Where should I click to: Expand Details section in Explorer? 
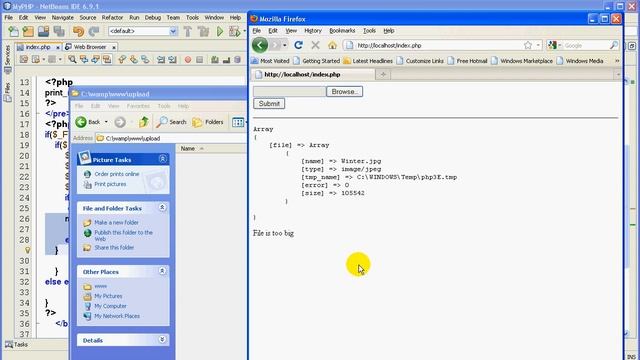[x=162, y=340]
